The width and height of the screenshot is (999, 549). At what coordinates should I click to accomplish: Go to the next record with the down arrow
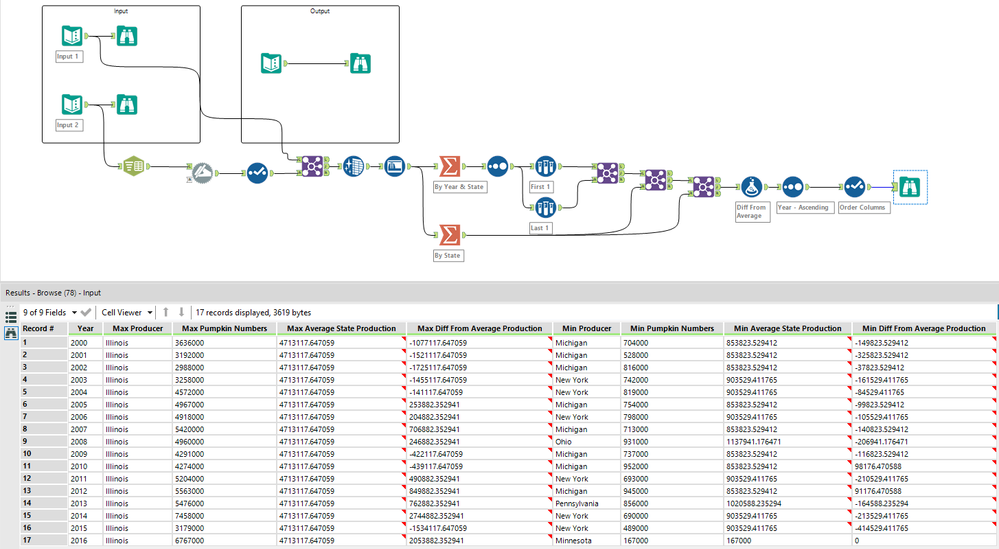click(x=182, y=312)
